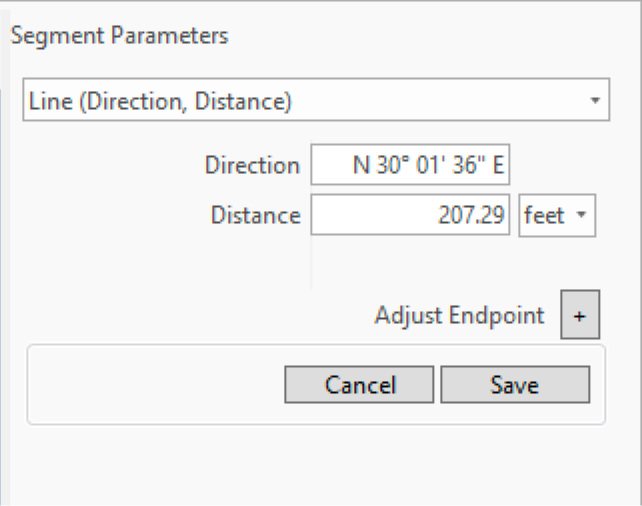Click the Distance label text
Viewport: 642px width, 506px height.
[255, 215]
